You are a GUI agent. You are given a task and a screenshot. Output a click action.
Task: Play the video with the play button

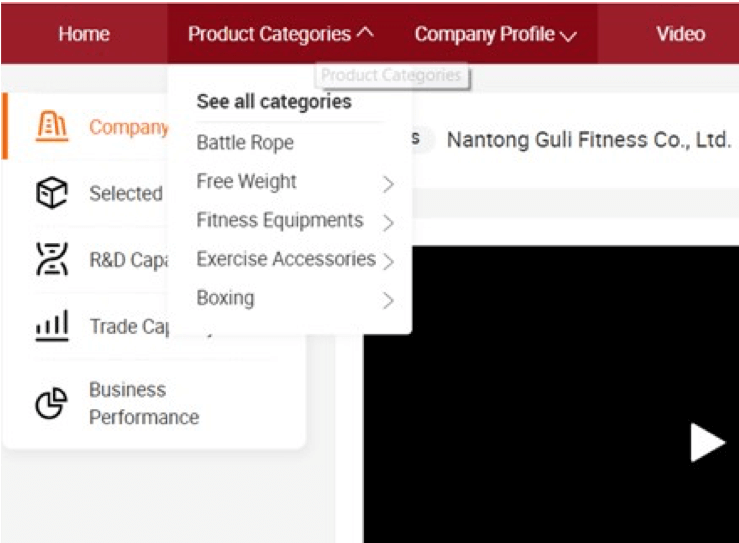click(707, 442)
